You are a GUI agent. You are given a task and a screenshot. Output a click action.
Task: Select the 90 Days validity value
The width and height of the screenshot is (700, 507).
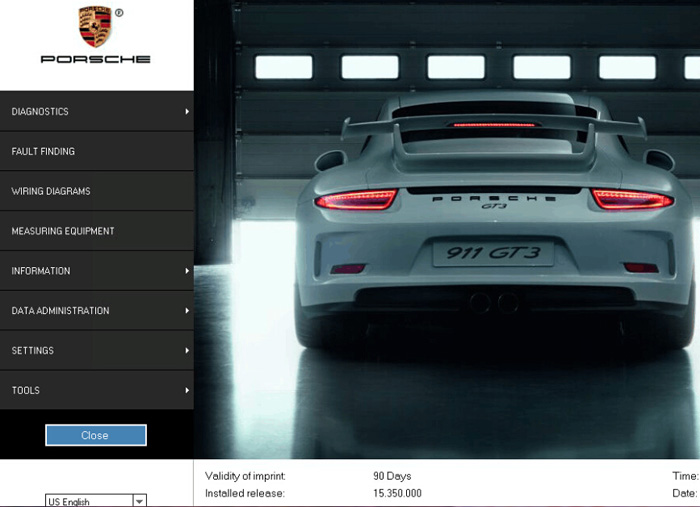click(392, 476)
